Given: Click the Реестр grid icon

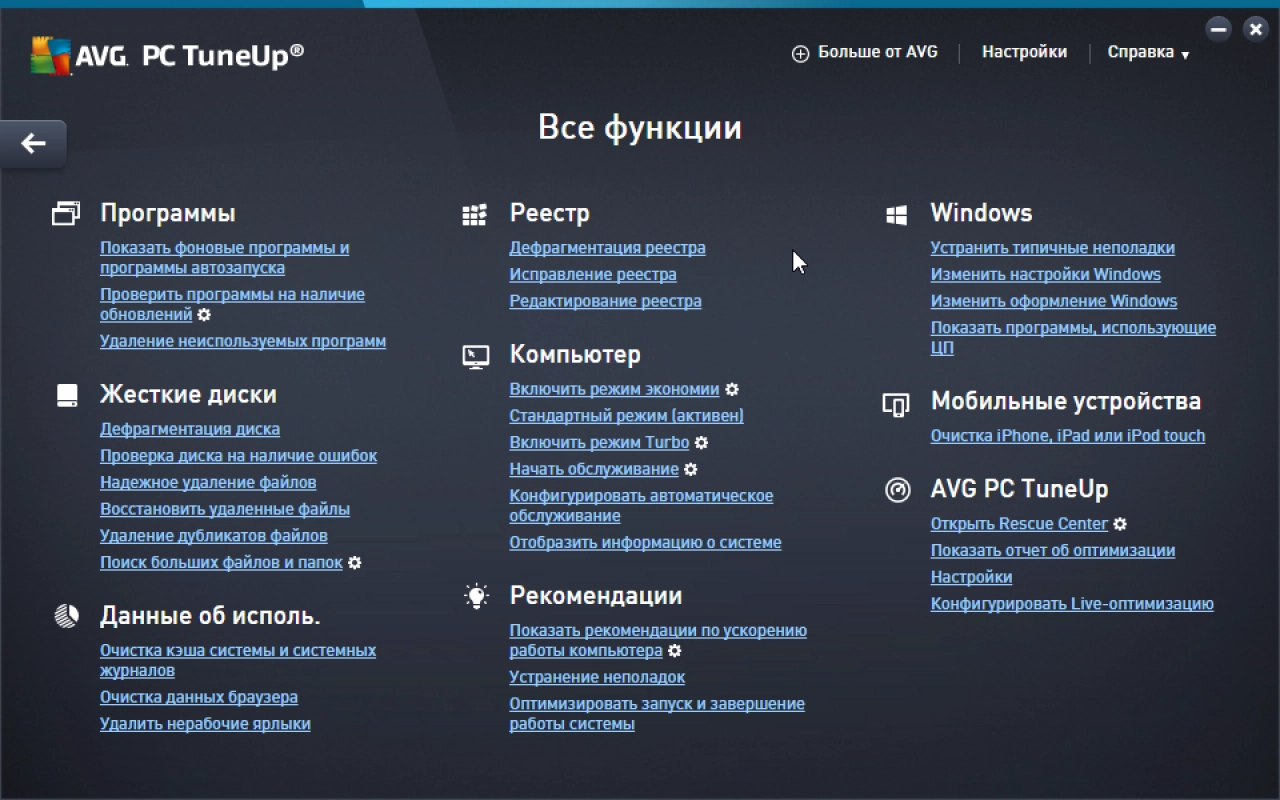Looking at the screenshot, I should 475,214.
